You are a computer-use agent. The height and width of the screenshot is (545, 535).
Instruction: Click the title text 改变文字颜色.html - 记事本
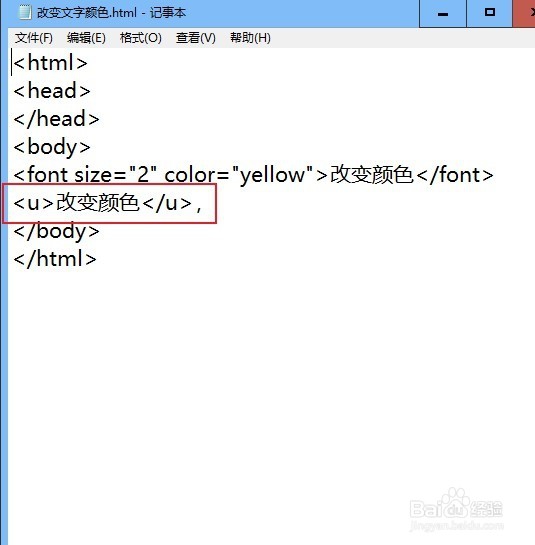click(111, 13)
